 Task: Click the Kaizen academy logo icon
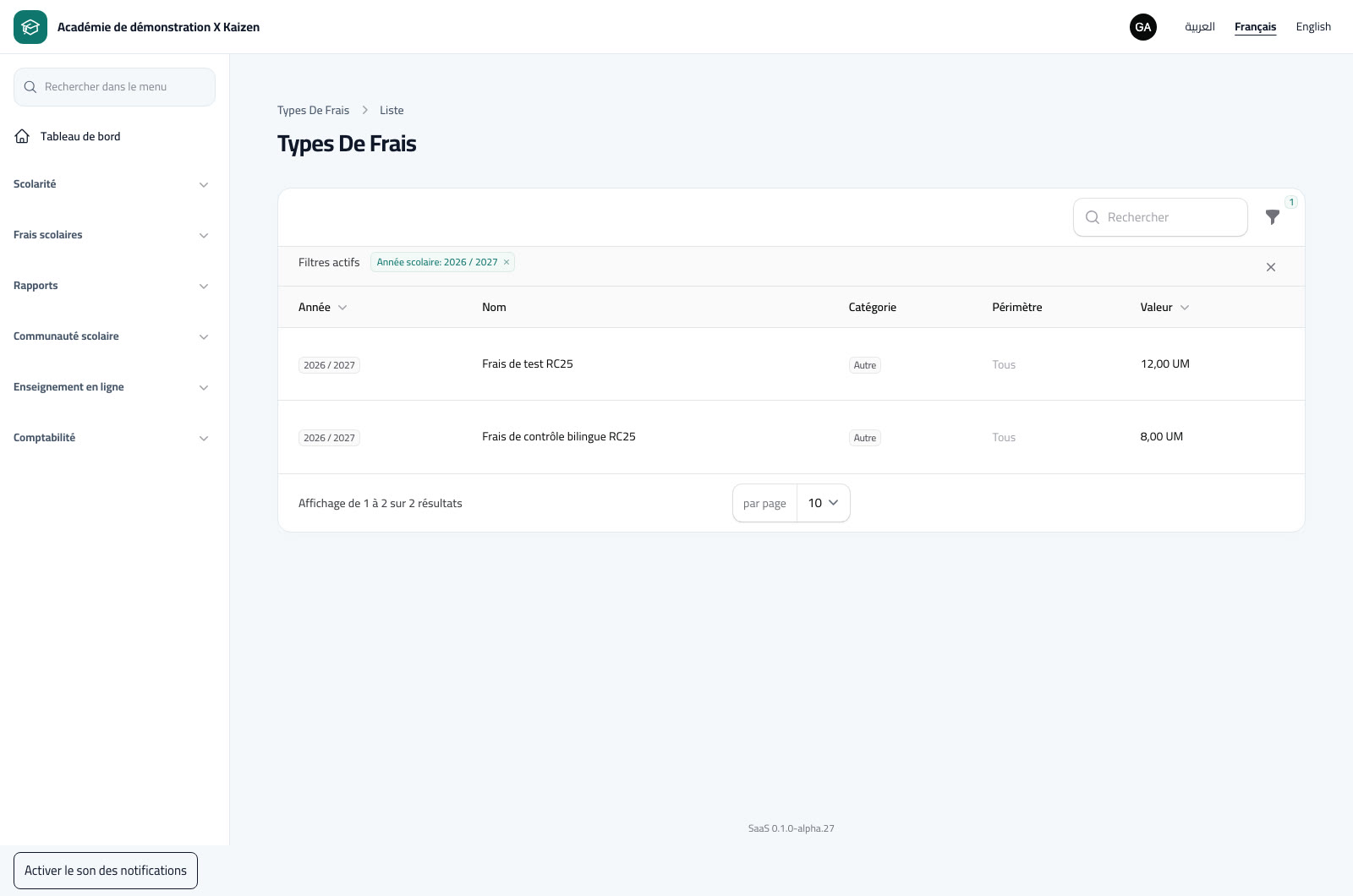pos(30,27)
